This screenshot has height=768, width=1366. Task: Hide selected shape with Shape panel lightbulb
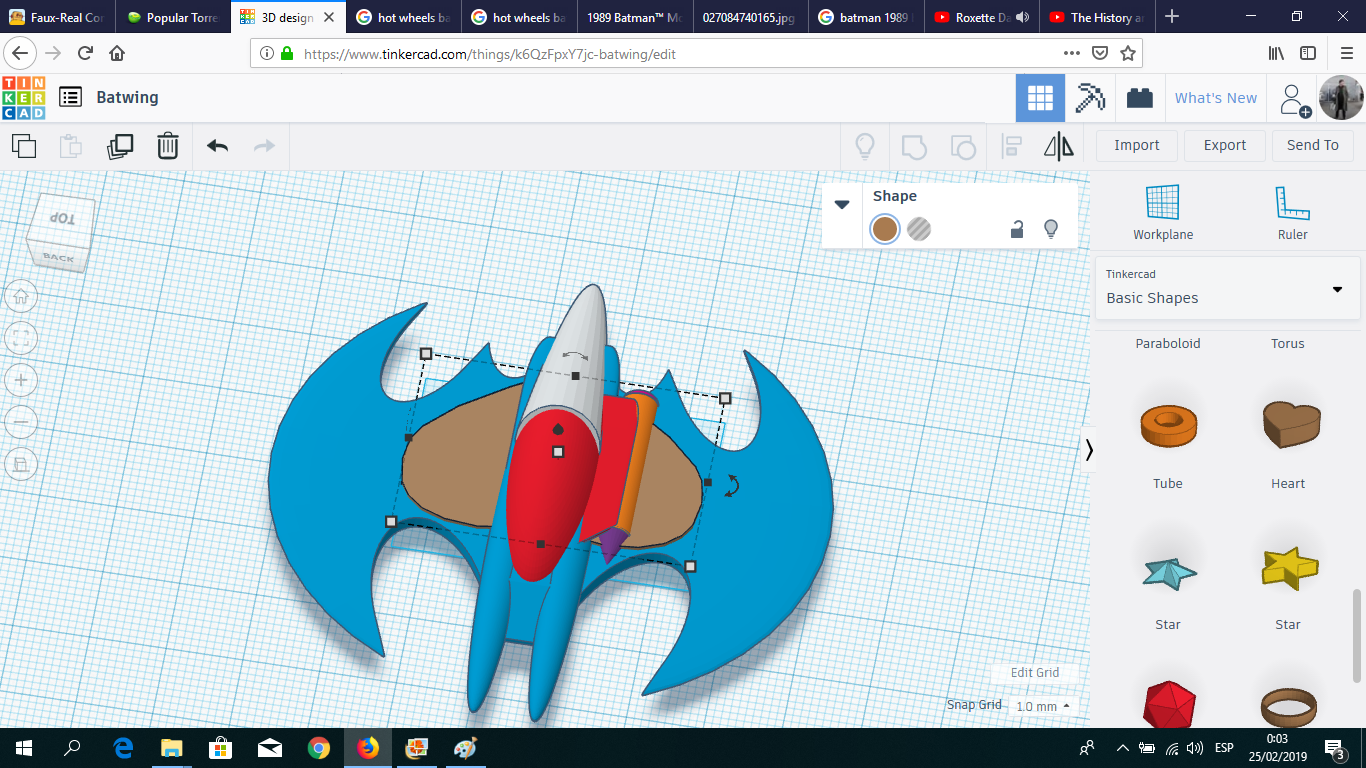coord(1051,229)
